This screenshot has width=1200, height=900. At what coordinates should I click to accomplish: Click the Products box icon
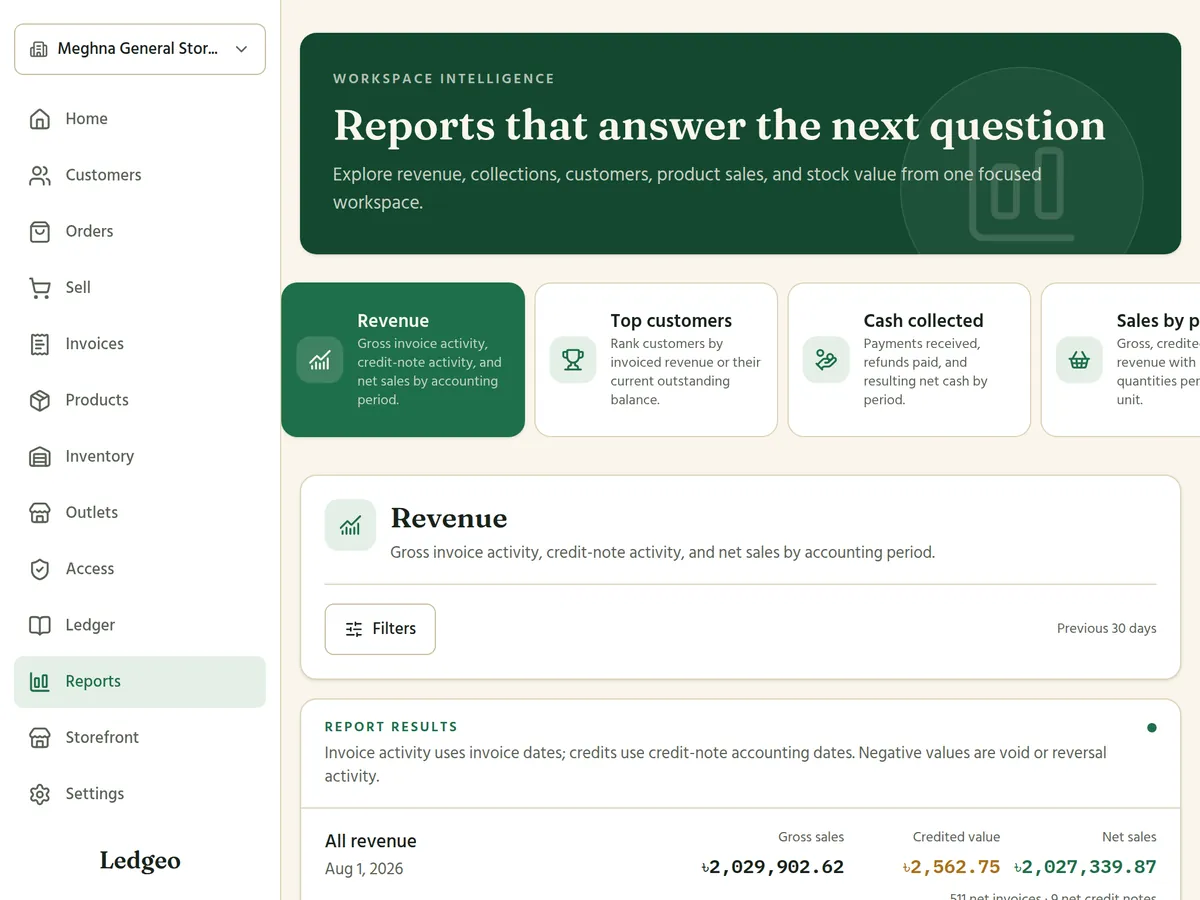point(40,400)
